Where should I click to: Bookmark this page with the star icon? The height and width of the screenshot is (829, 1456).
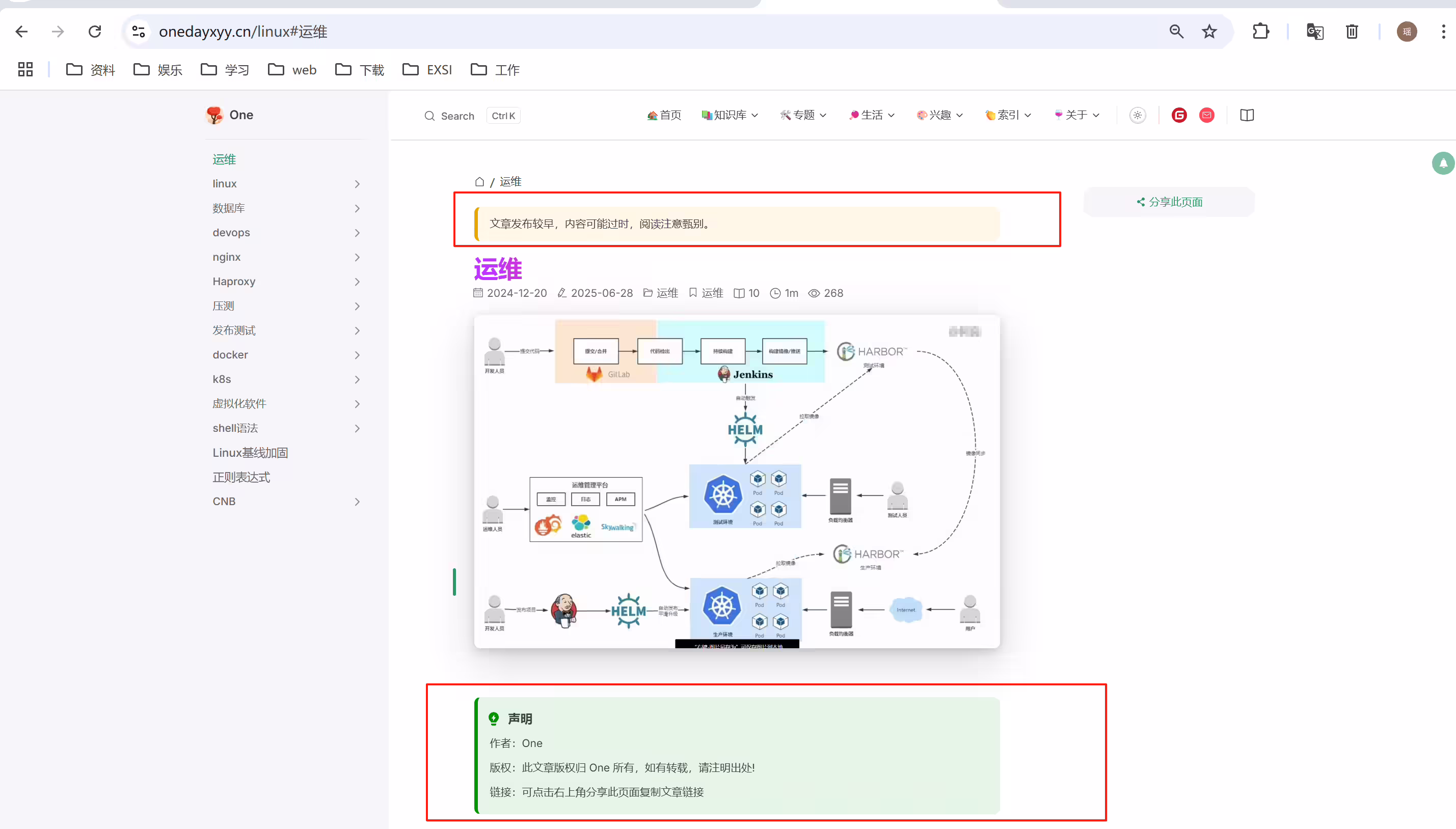point(1209,31)
